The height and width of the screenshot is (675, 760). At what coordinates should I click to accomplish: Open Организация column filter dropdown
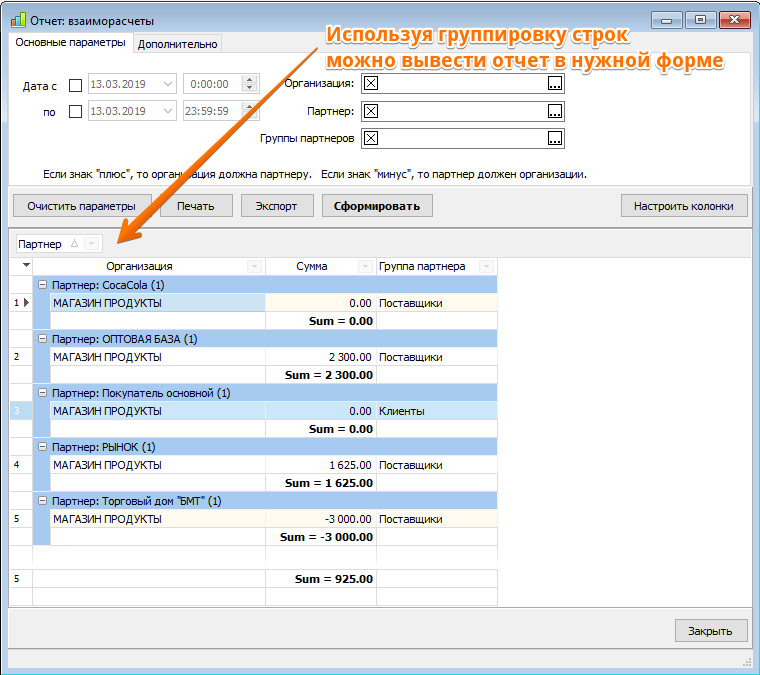click(254, 266)
